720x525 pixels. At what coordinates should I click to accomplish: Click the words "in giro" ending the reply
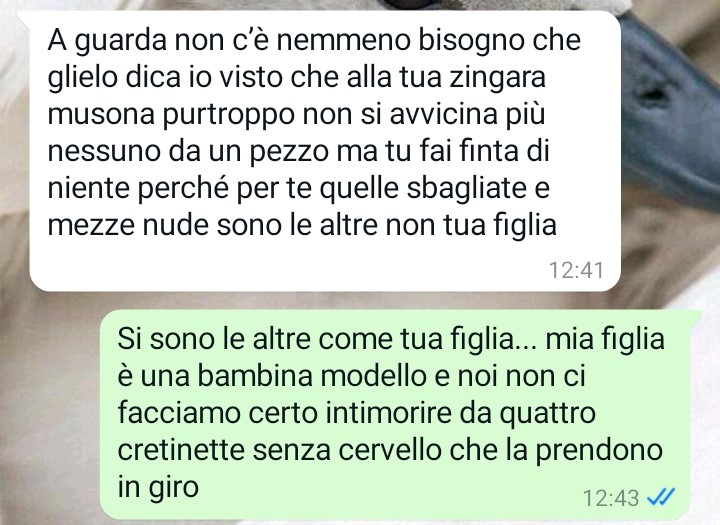(x=158, y=488)
